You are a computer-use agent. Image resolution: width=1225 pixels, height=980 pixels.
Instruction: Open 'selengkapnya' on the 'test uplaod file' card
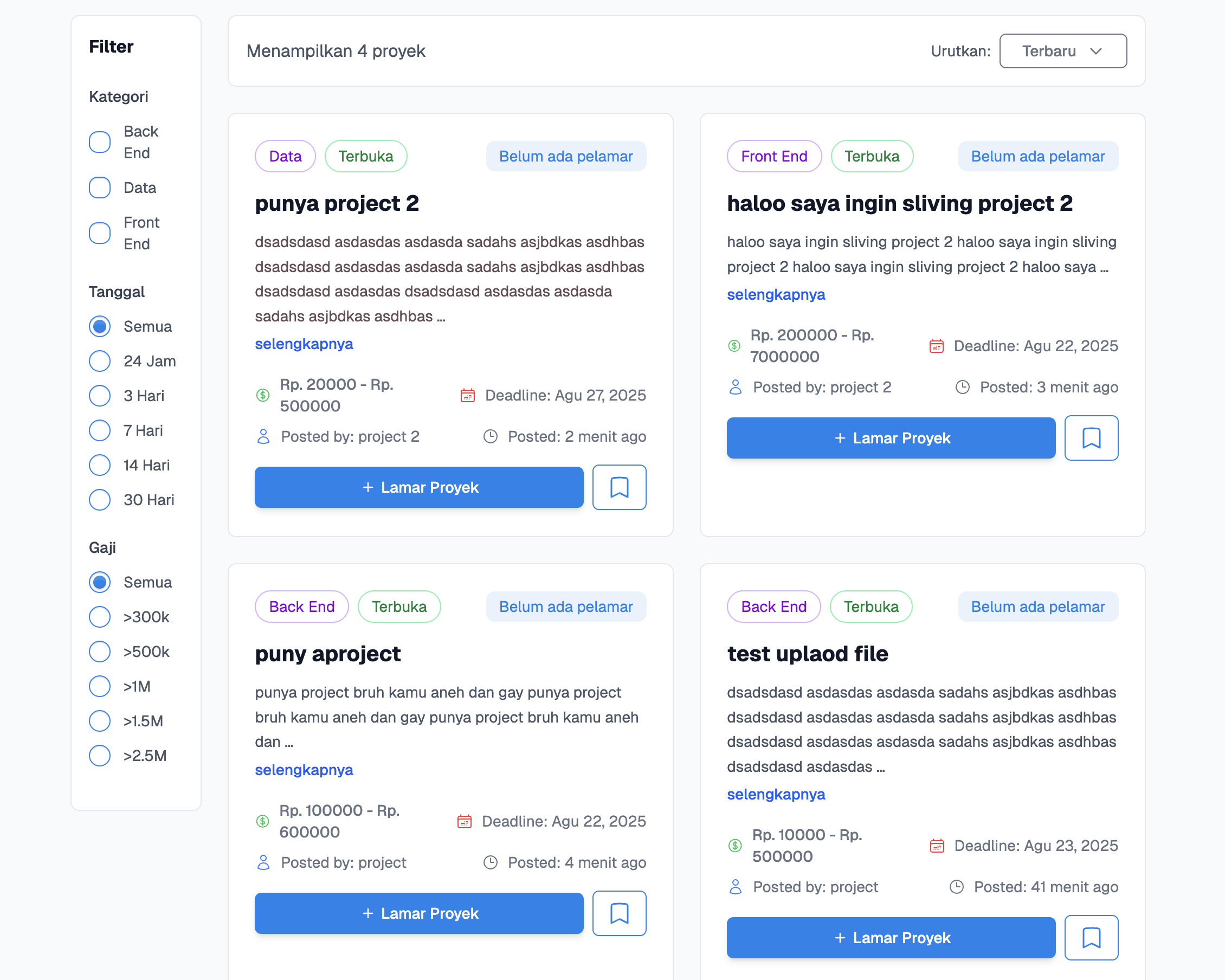pyautogui.click(x=776, y=794)
